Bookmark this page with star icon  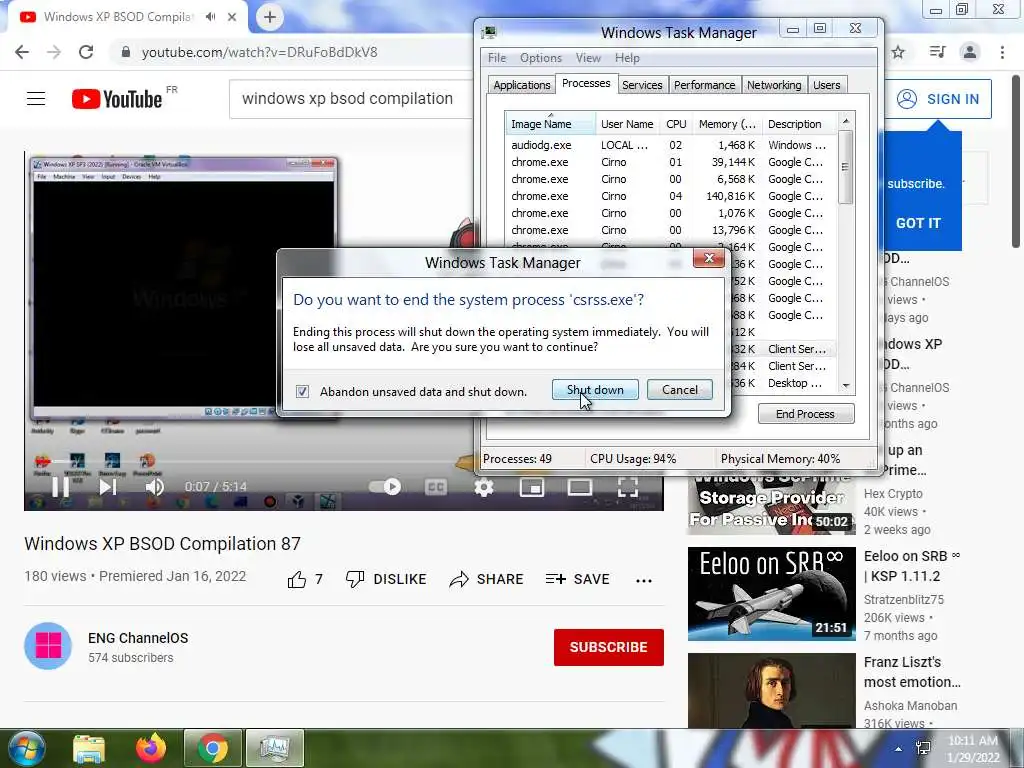point(899,52)
